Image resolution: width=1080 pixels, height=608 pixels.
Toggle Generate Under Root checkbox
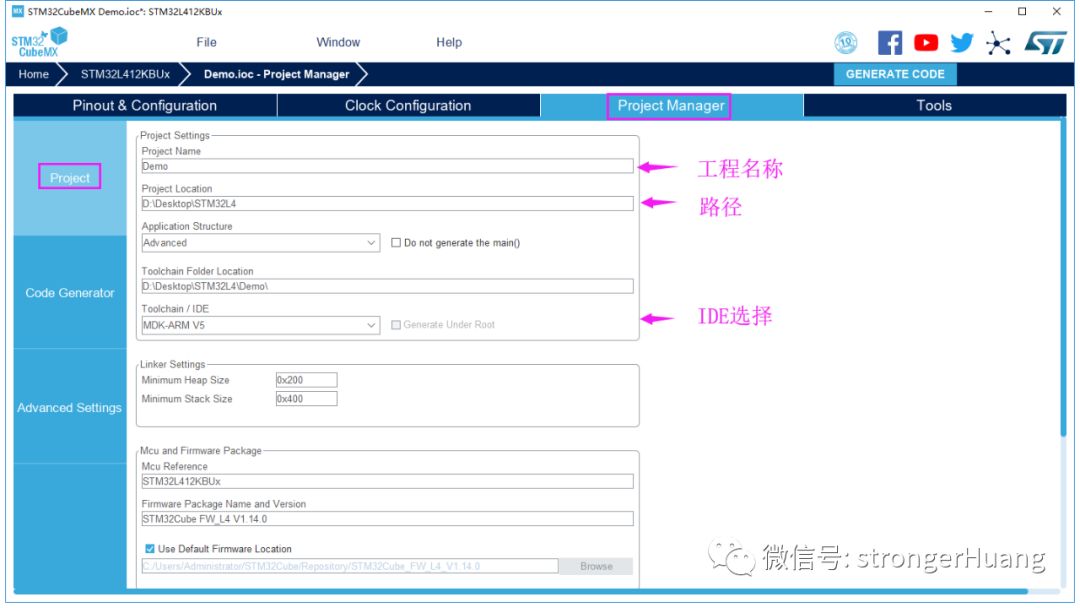tap(396, 325)
